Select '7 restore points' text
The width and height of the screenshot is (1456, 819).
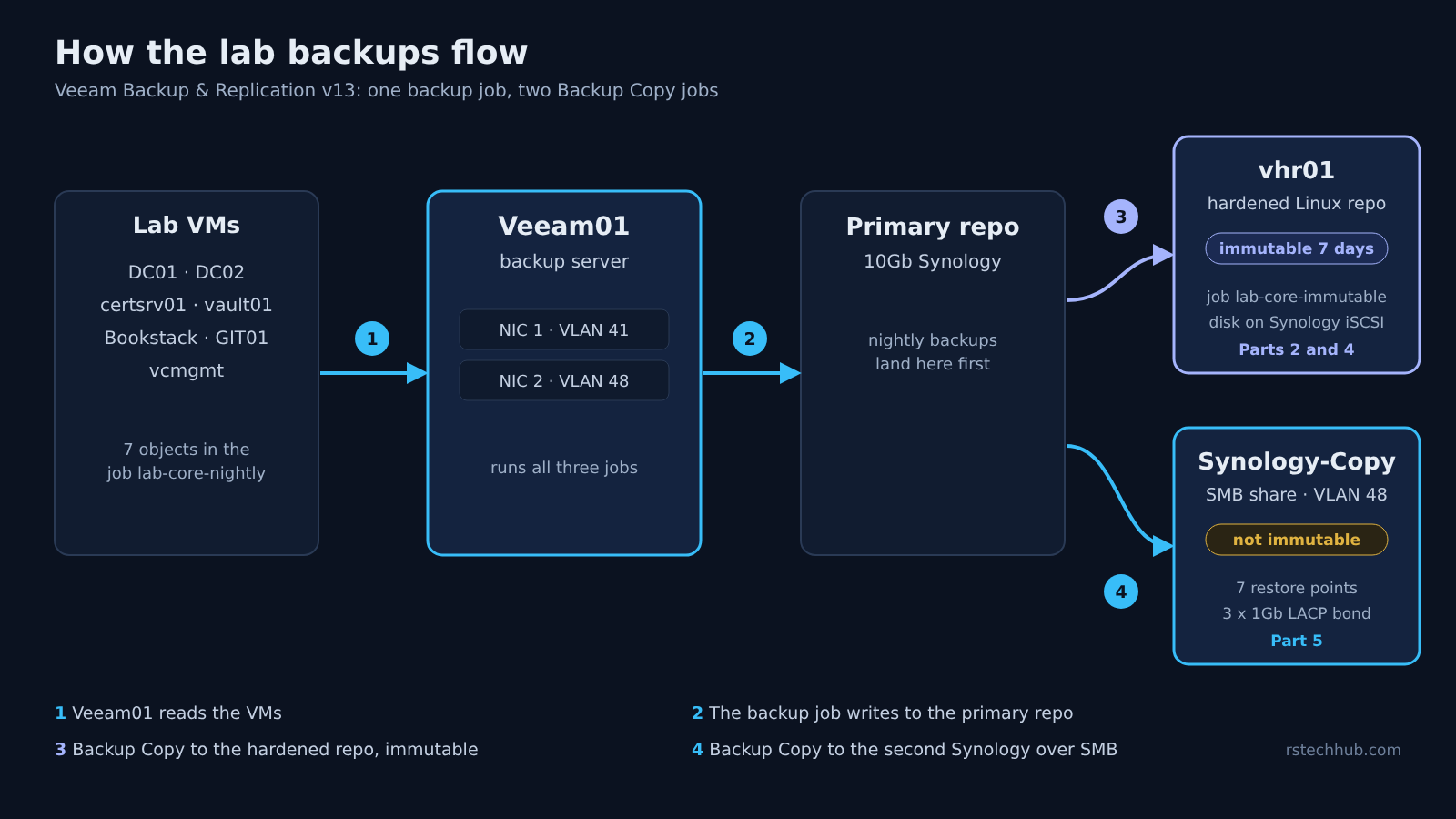pyautogui.click(x=1297, y=588)
